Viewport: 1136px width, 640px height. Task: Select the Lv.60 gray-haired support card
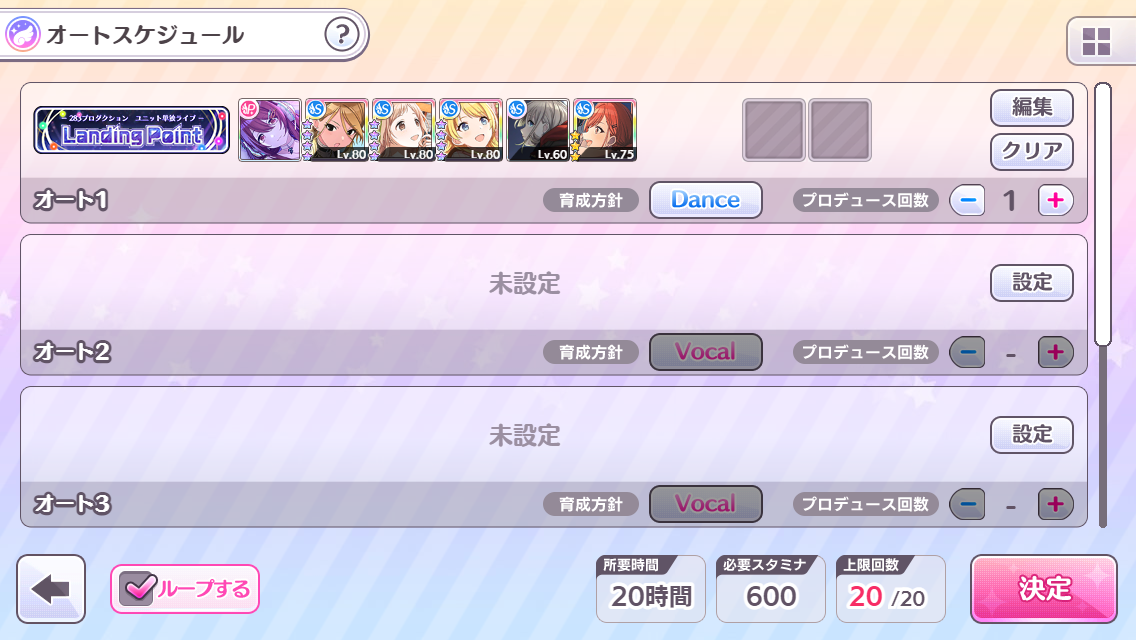click(x=538, y=130)
